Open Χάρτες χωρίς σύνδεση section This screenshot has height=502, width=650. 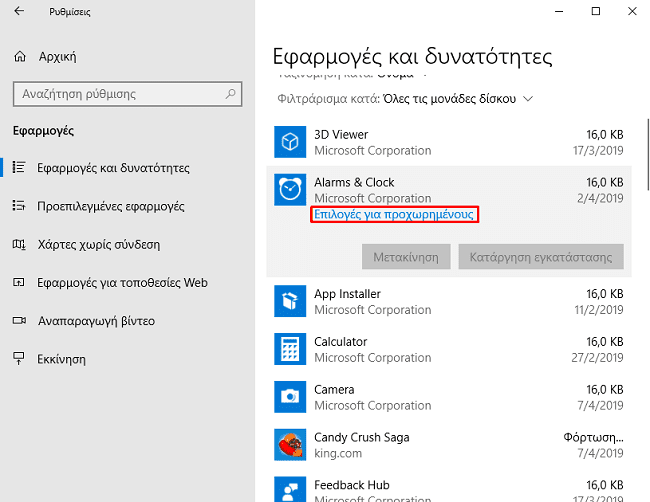tap(99, 245)
